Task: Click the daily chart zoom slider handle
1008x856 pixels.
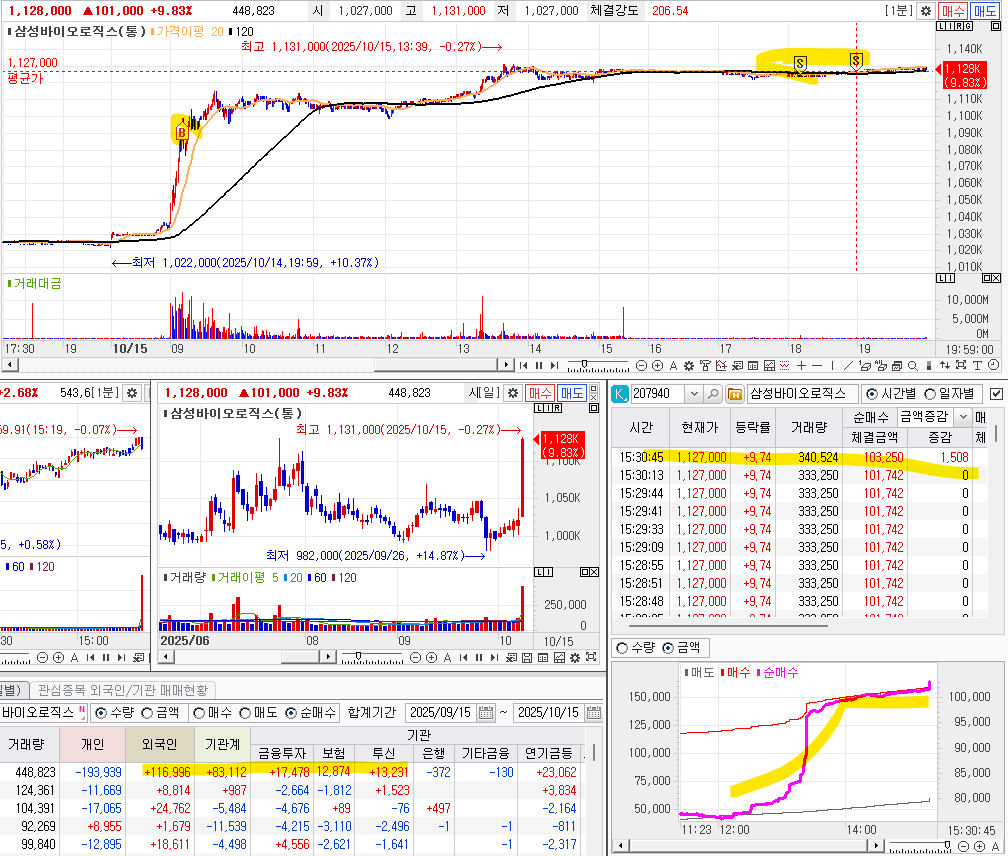Action: click(x=358, y=655)
